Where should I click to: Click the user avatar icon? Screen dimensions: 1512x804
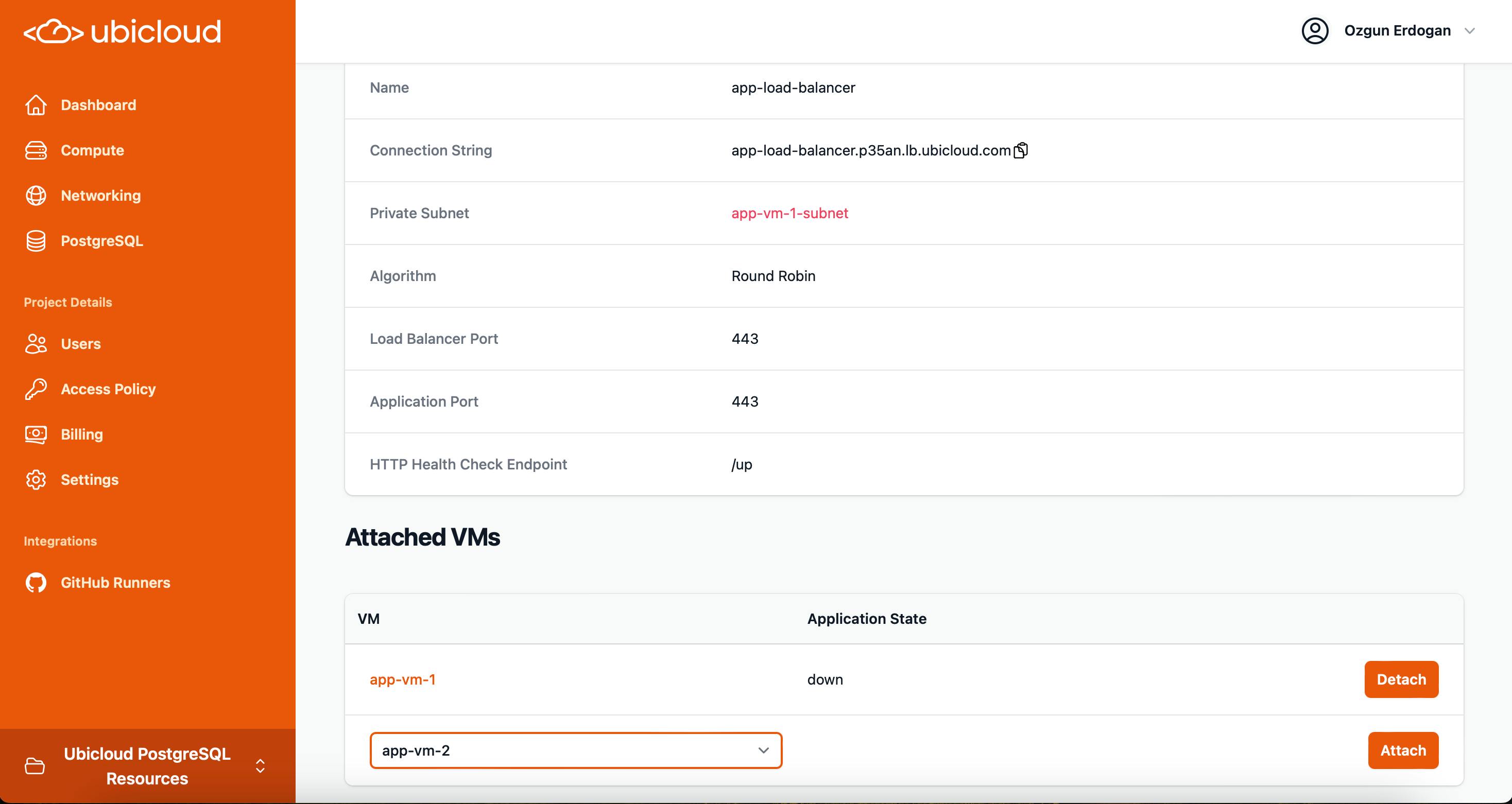(1315, 30)
